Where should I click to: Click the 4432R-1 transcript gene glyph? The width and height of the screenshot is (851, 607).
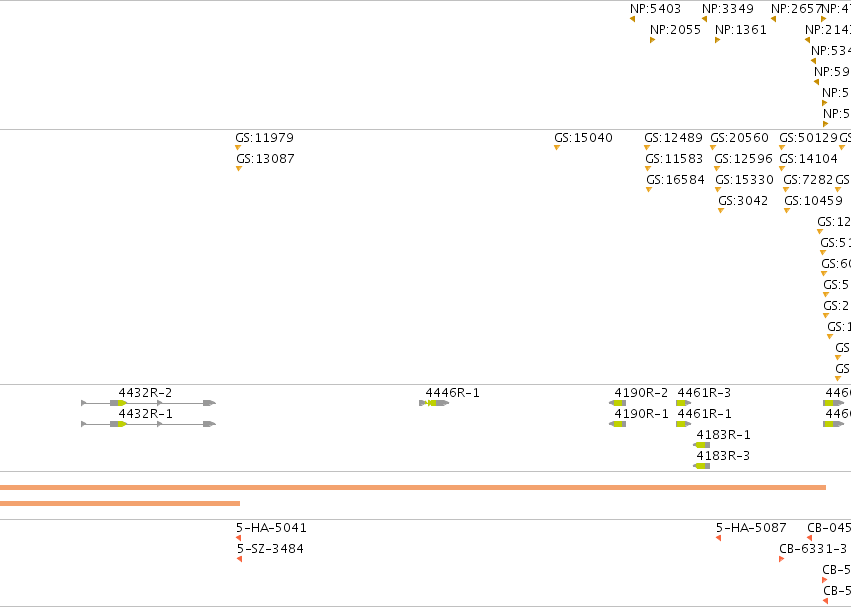148,424
